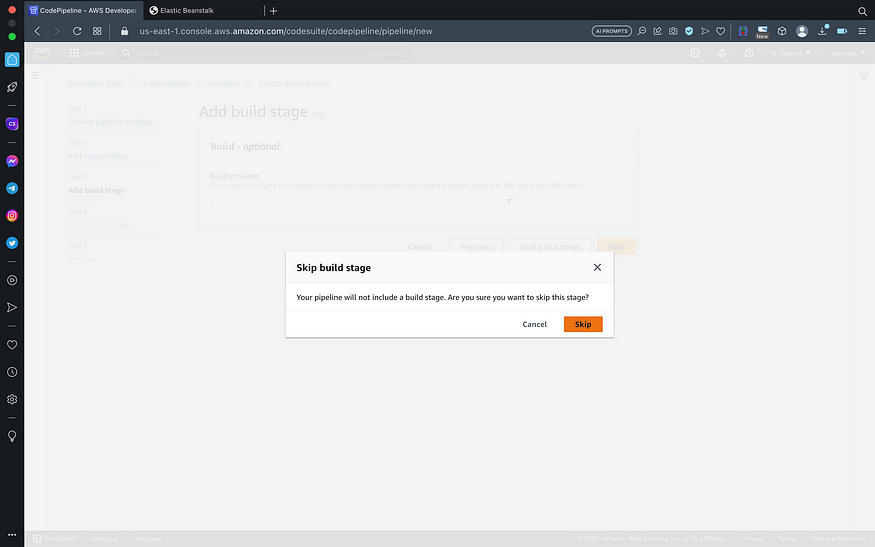The height and width of the screenshot is (547, 875).
Task: Open AWS help question mark icon
Action: (749, 53)
